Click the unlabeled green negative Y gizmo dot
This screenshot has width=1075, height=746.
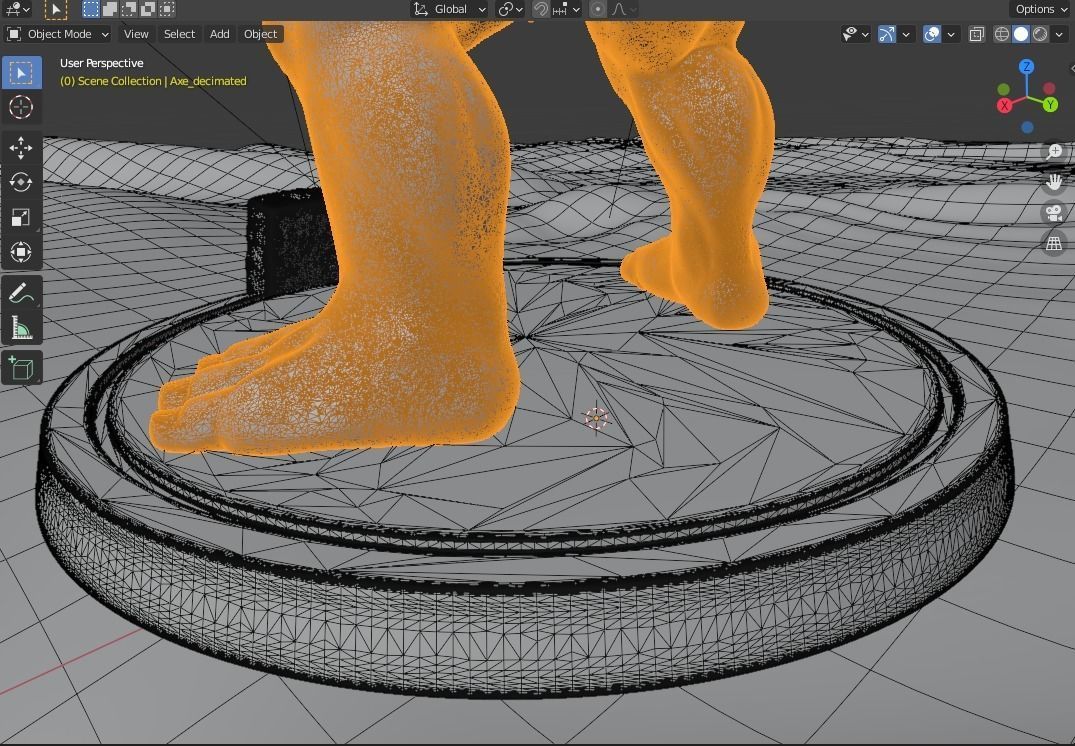click(x=1004, y=89)
